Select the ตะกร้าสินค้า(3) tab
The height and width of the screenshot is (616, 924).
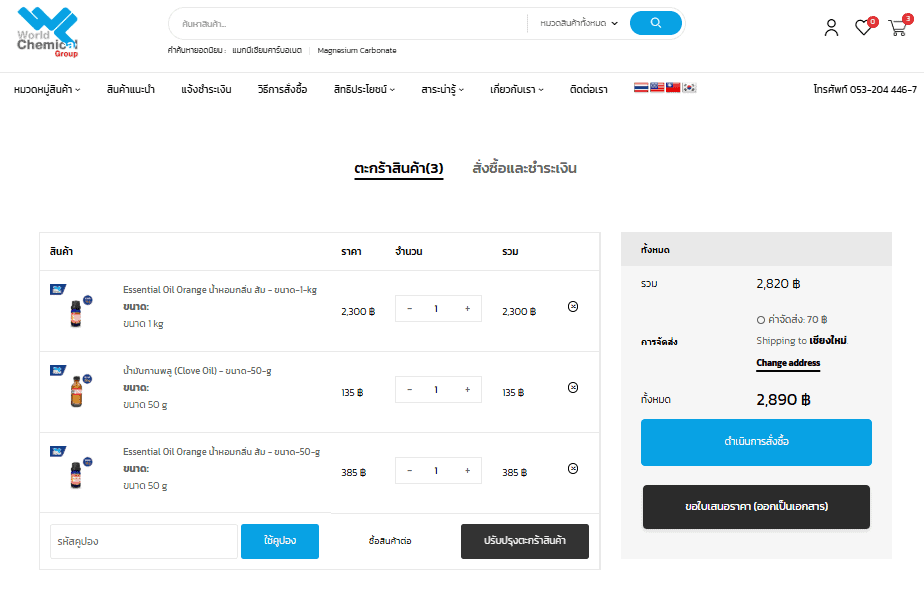[399, 169]
